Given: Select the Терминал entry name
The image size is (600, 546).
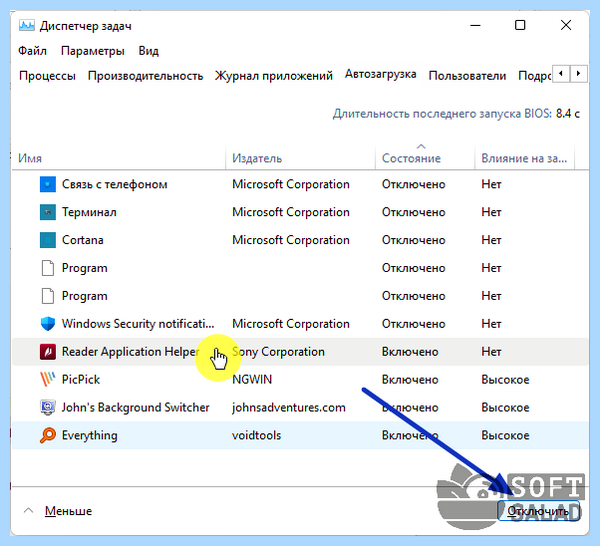Looking at the screenshot, I should (89, 212).
